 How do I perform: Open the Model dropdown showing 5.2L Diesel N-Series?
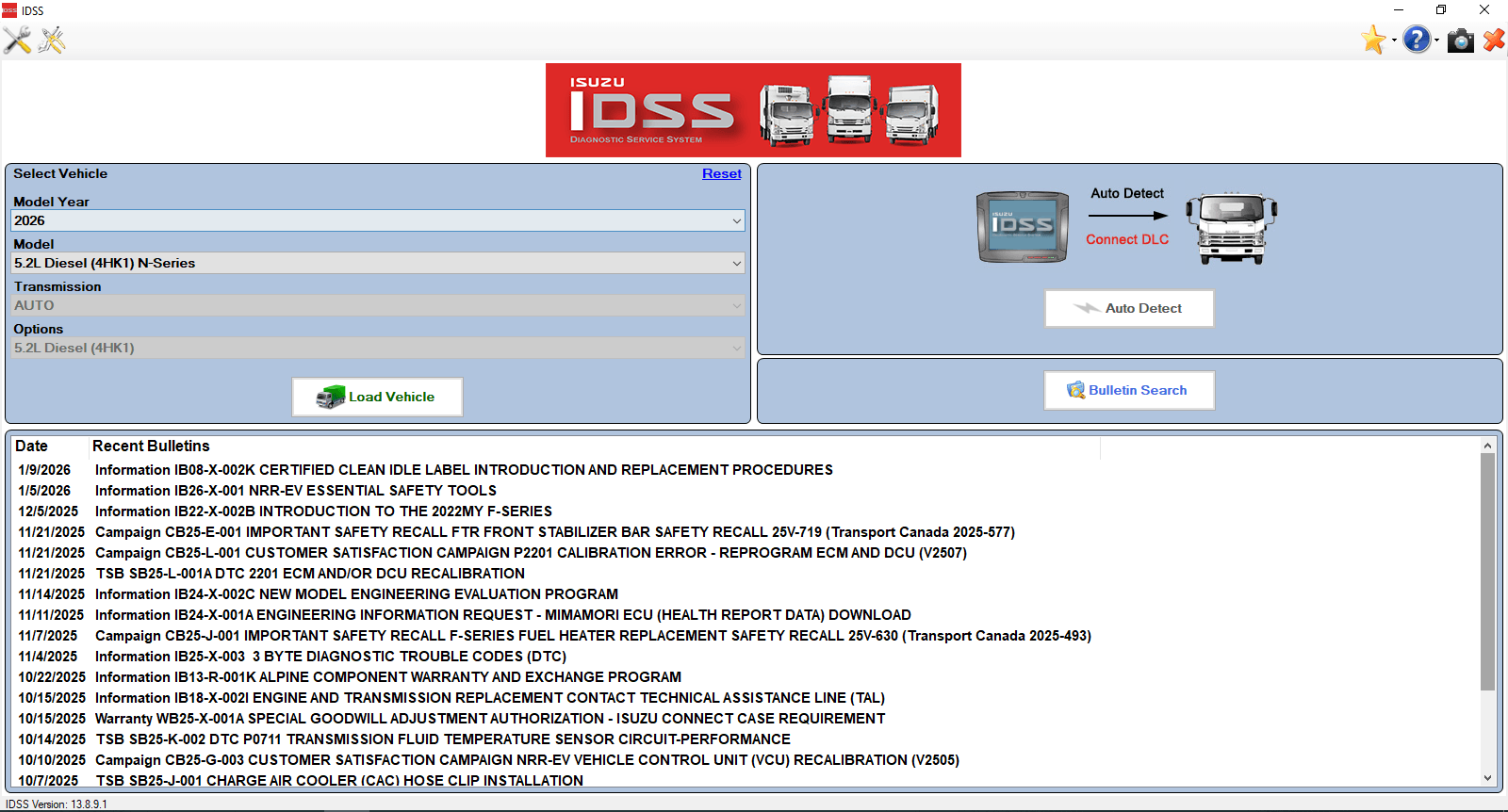(x=377, y=263)
